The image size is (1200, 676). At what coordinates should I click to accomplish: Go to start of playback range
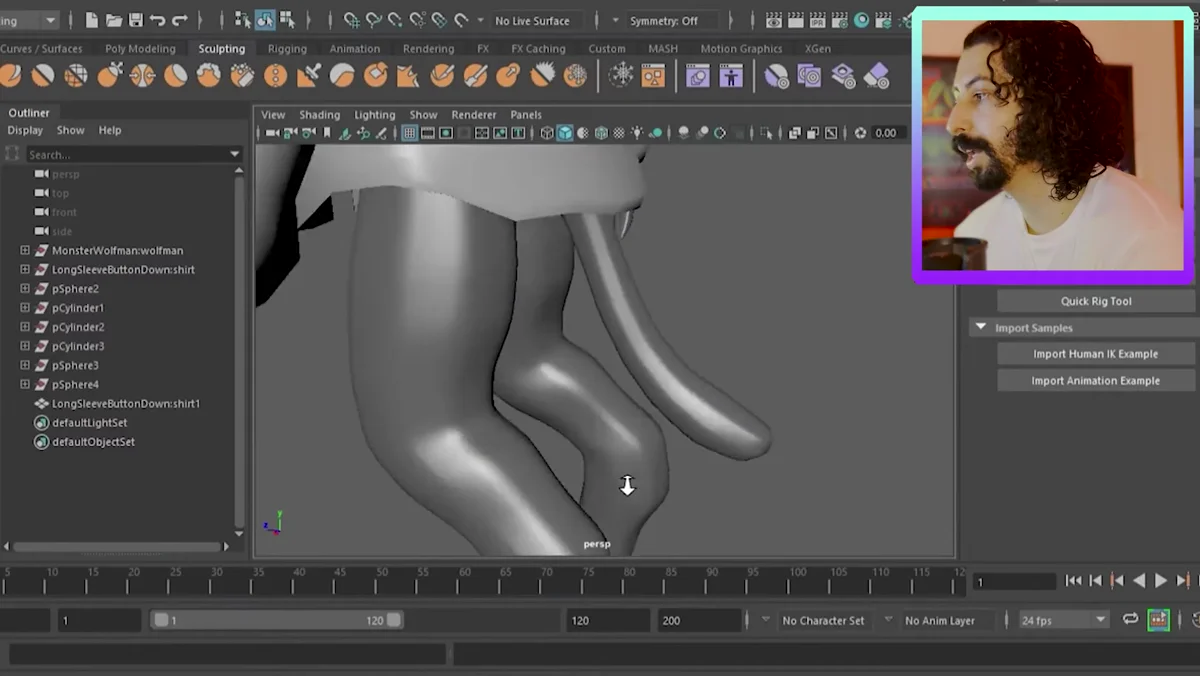pyautogui.click(x=1073, y=580)
